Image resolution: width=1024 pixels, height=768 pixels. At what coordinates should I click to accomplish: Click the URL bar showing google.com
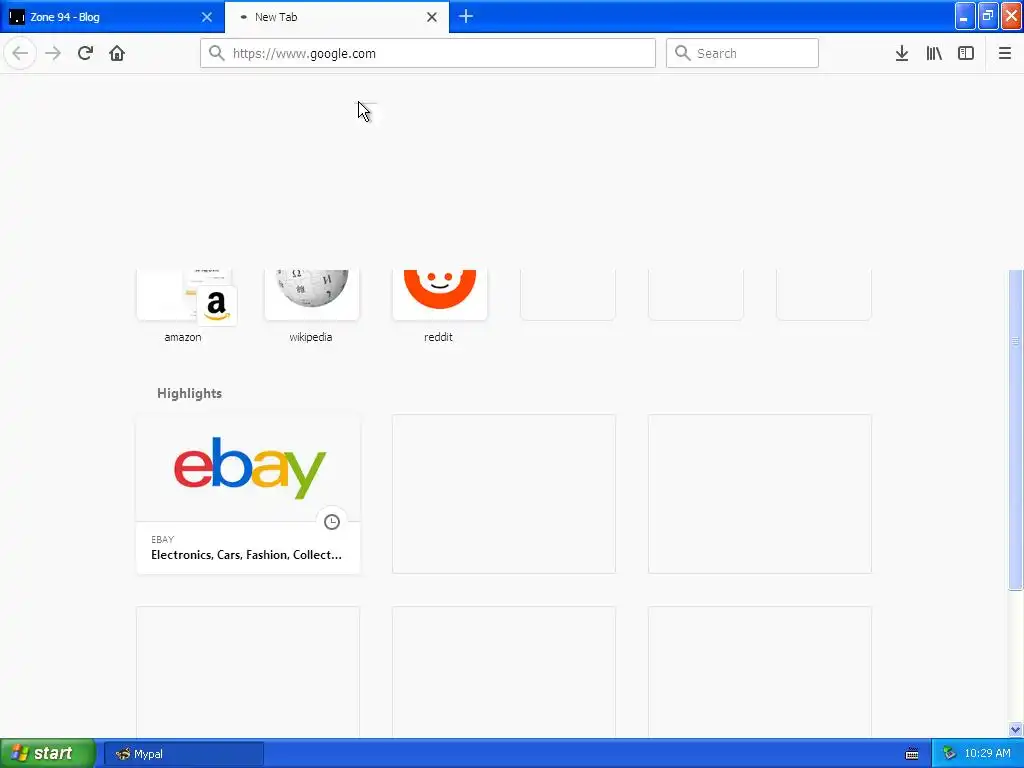(428, 53)
